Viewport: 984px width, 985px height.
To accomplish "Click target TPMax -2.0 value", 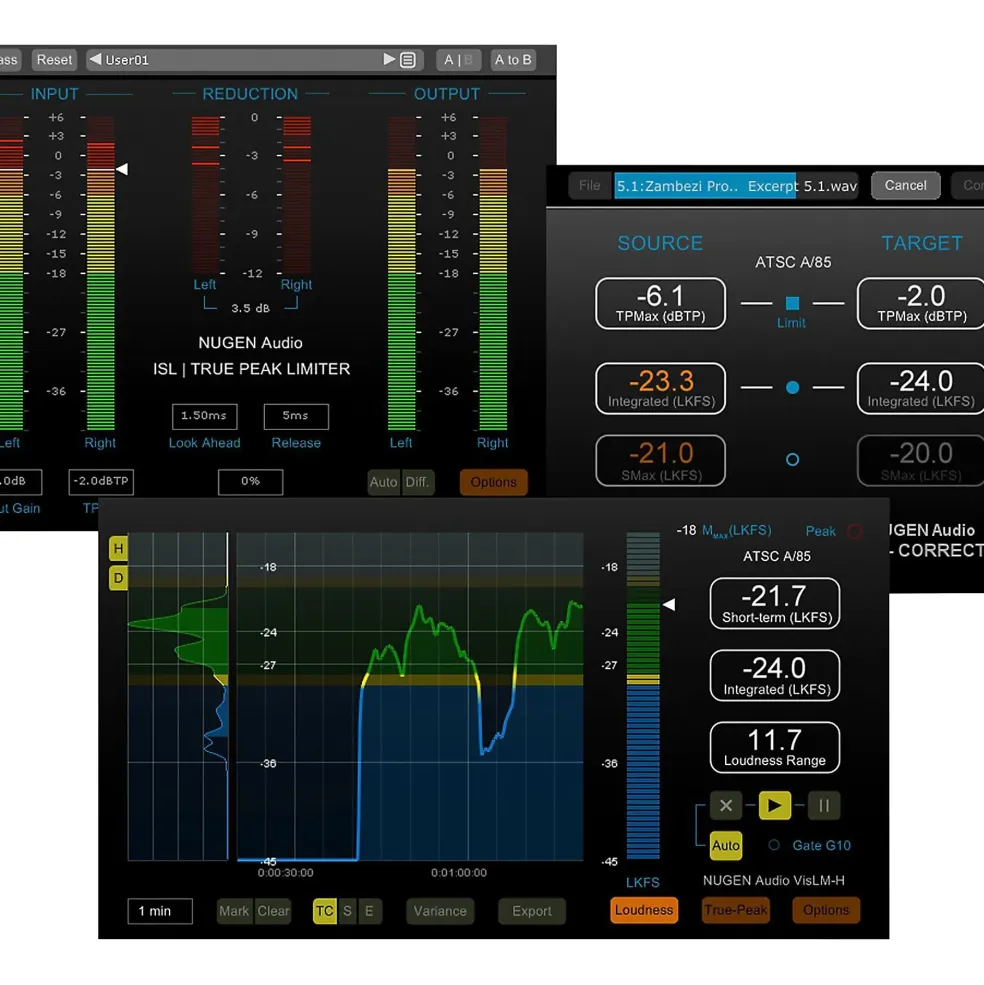I will tap(921, 303).
